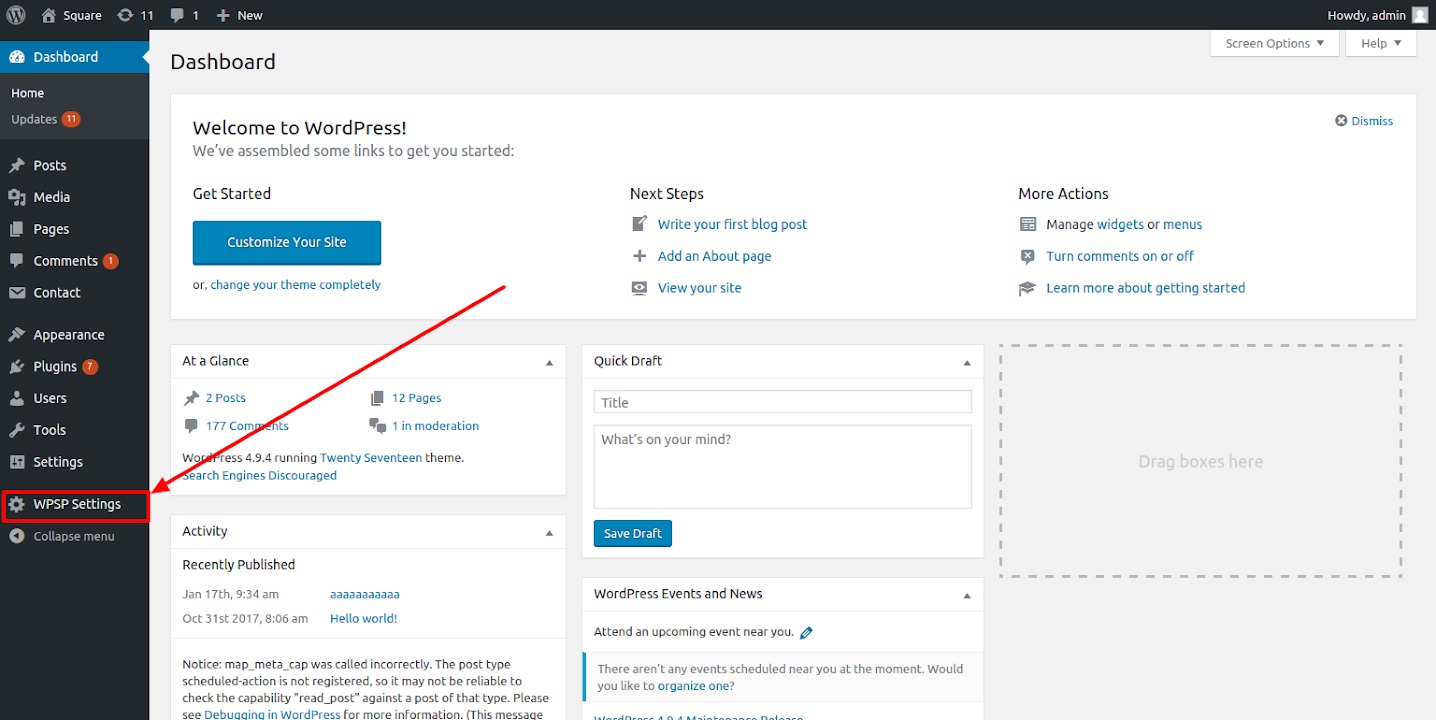This screenshot has height=720, width=1436.
Task: Open the comments bubble icon in admin bar
Action: coord(177,15)
